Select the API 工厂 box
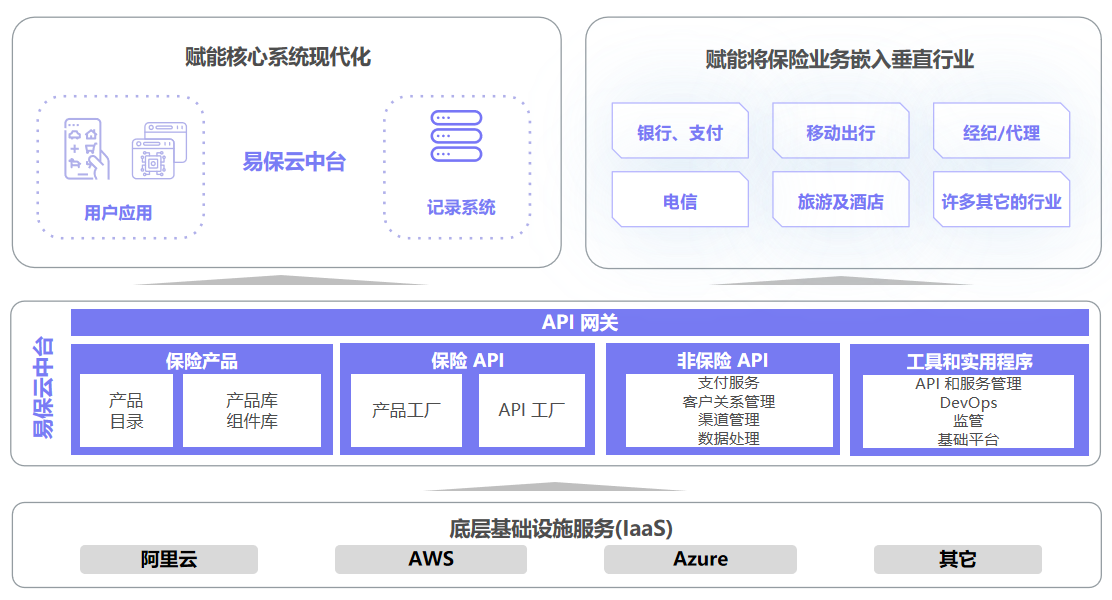The height and width of the screenshot is (600, 1112). point(531,410)
